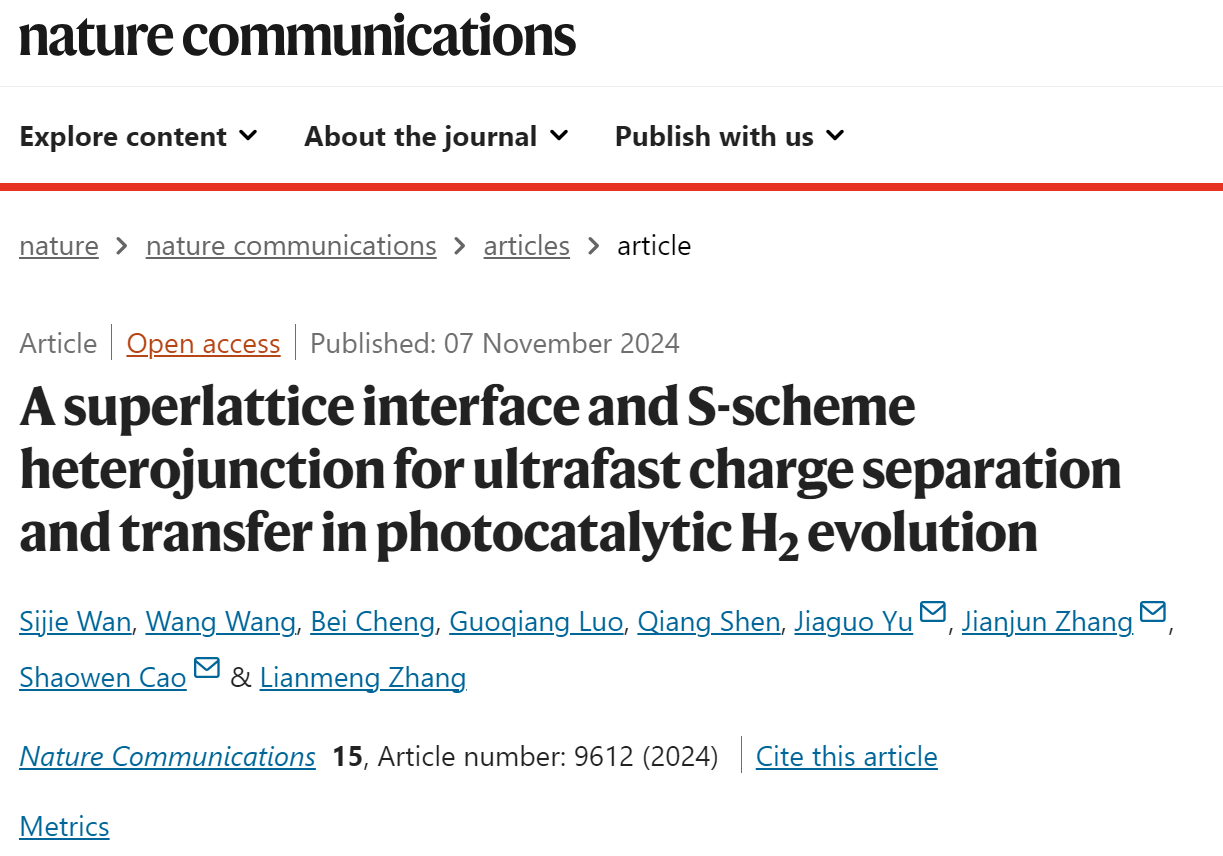Click author Lianmeng Zhang
1223x856 pixels.
tap(363, 678)
